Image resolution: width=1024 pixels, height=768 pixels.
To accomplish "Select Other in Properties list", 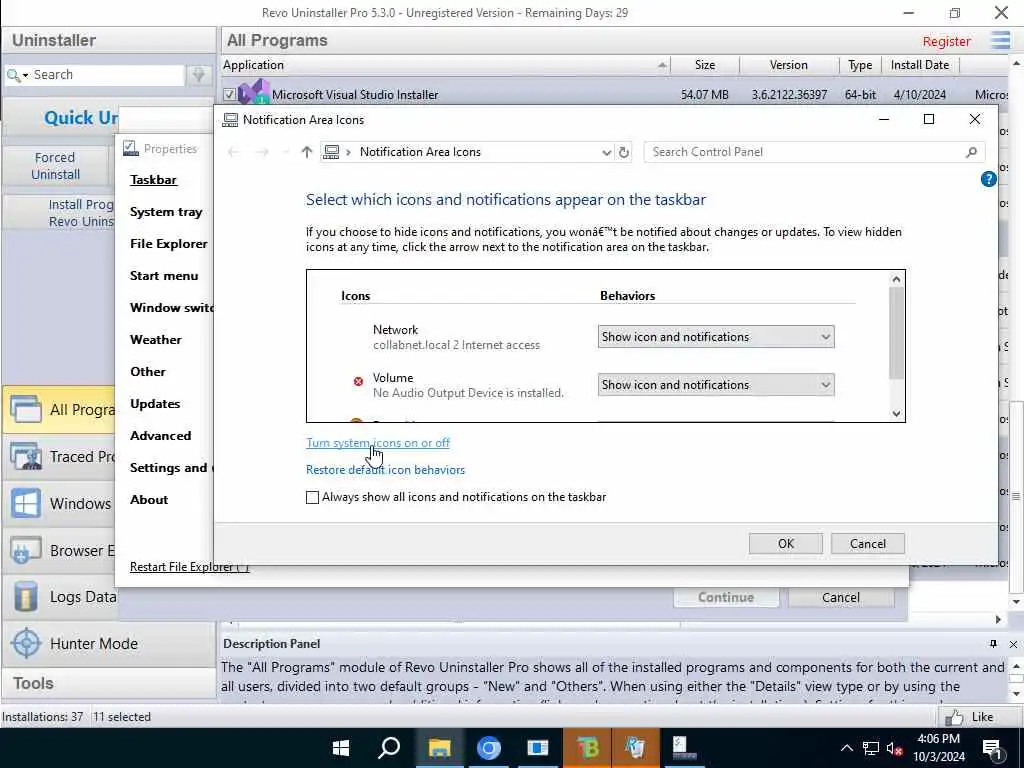I will pos(148,372).
